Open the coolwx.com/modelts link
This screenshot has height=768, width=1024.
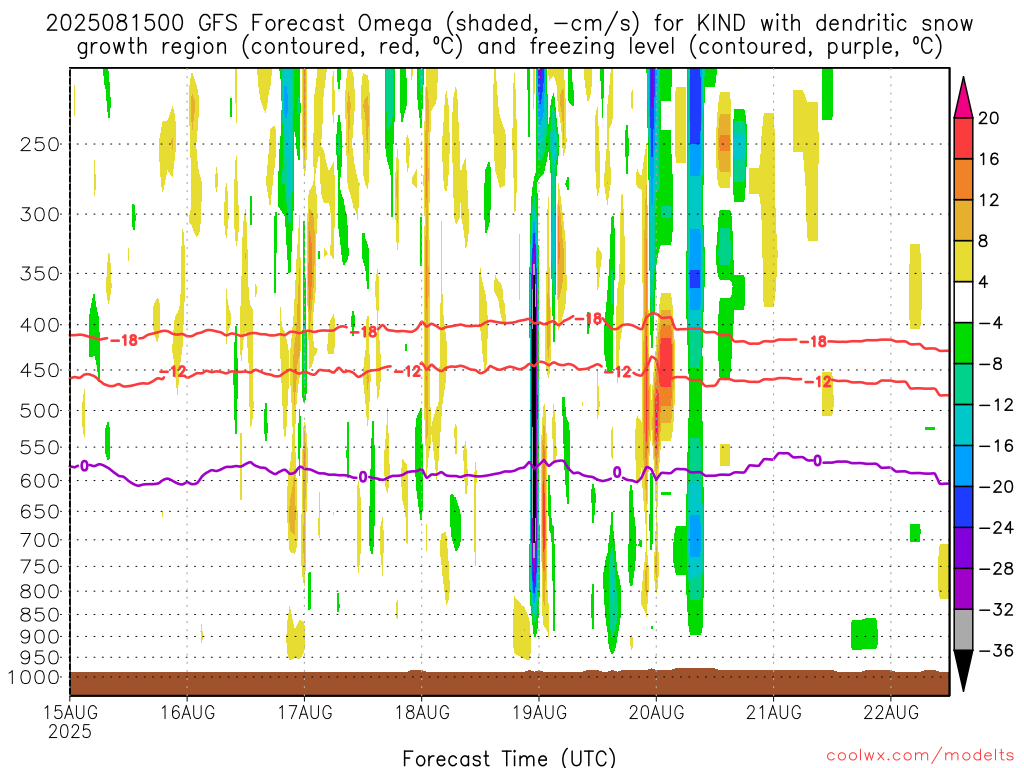[x=920, y=756]
